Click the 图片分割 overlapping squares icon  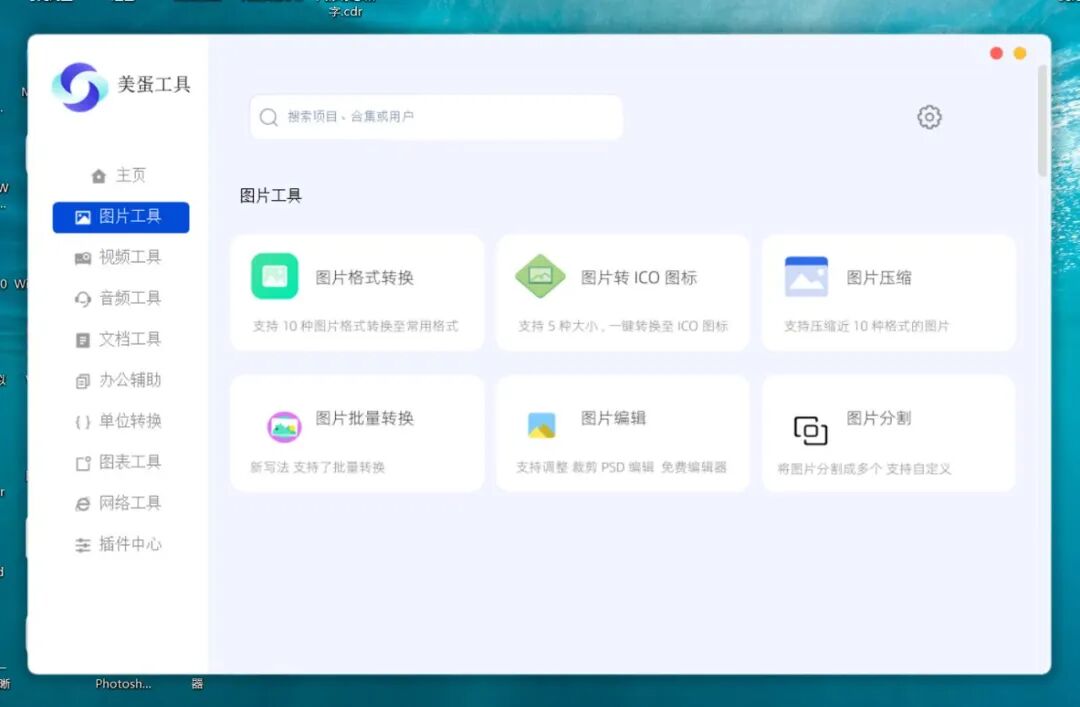click(811, 430)
